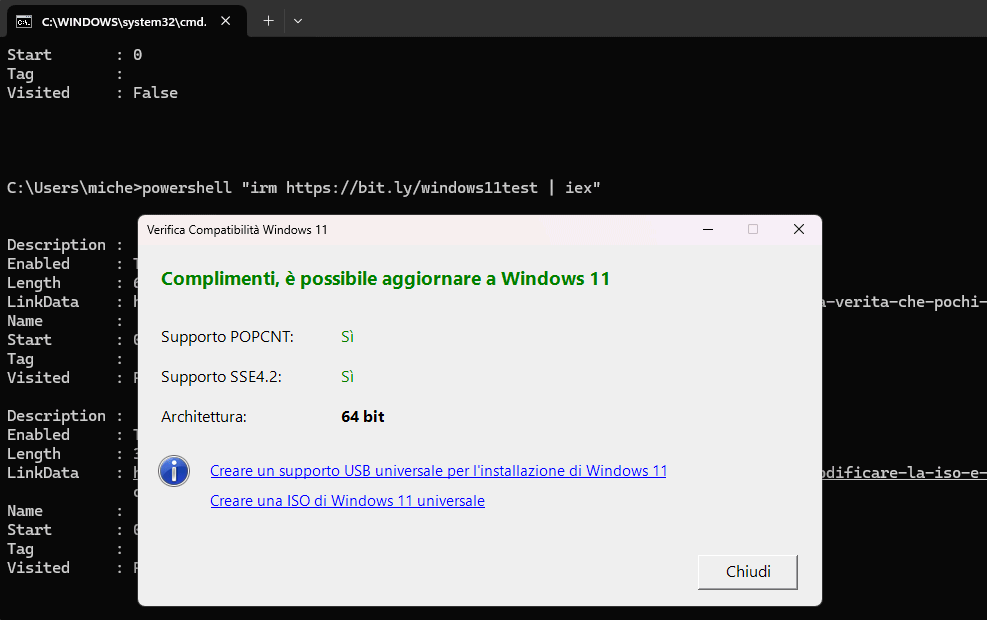Click the 'Sì' value beside Supporto SSE4.2
Viewport: 987px width, 620px height.
(x=347, y=377)
